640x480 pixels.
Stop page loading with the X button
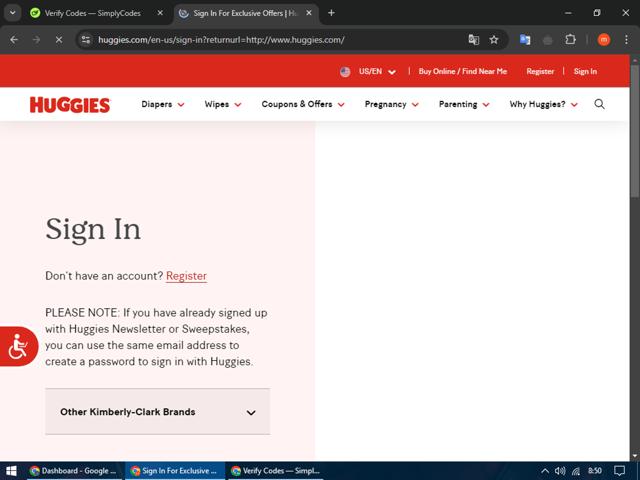[x=59, y=40]
